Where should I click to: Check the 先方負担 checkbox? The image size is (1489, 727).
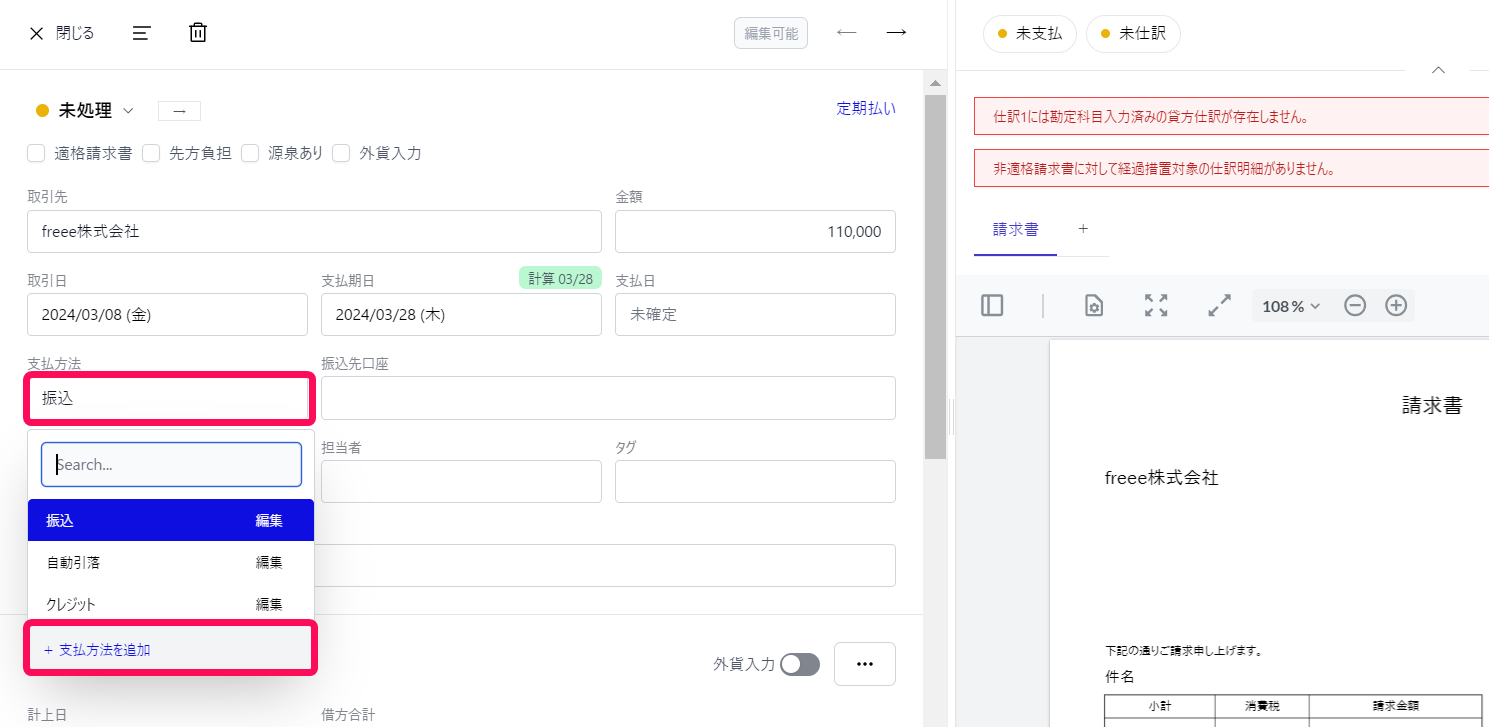(151, 153)
